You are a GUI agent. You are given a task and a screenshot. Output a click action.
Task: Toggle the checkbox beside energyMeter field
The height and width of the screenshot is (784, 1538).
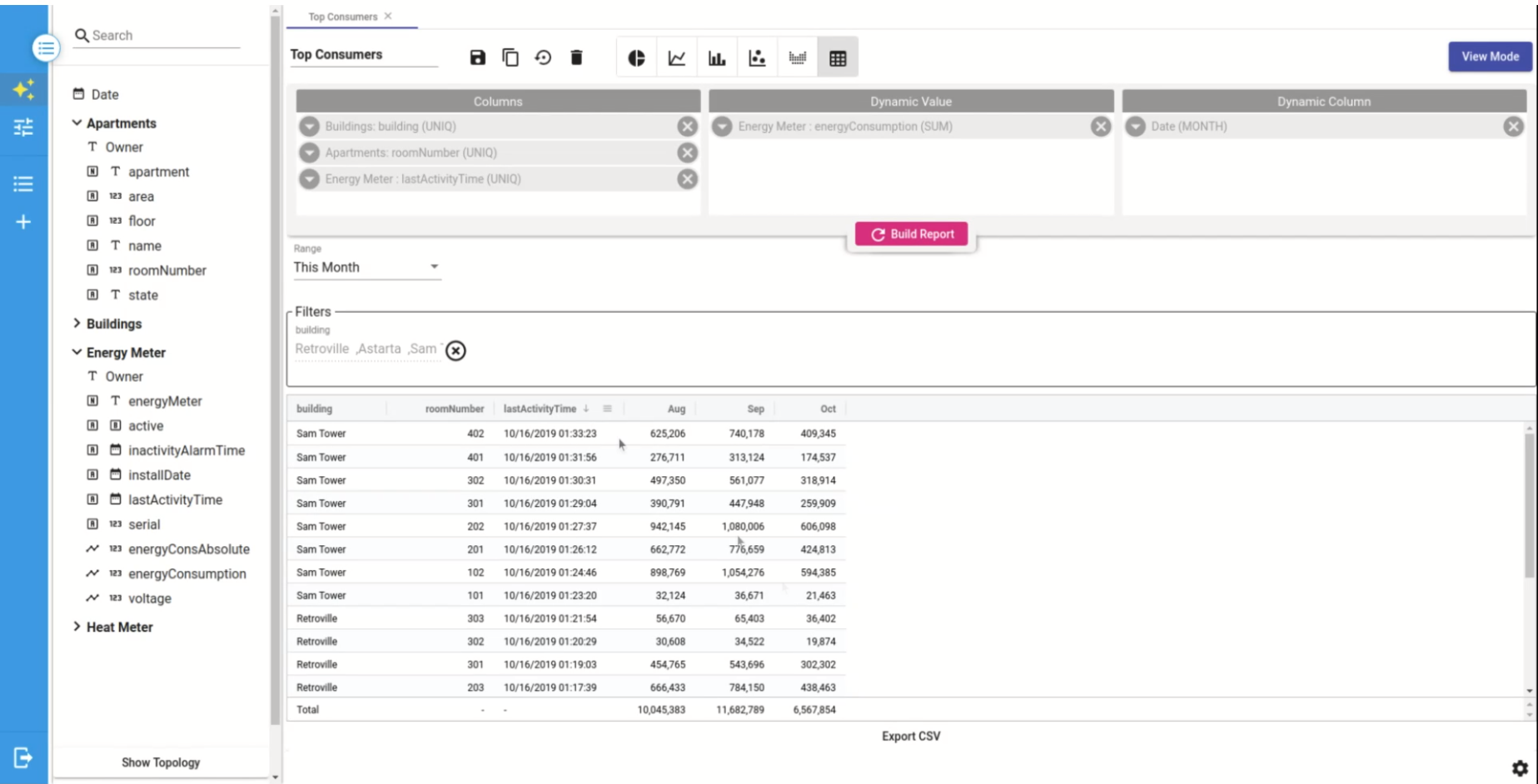[x=92, y=401]
